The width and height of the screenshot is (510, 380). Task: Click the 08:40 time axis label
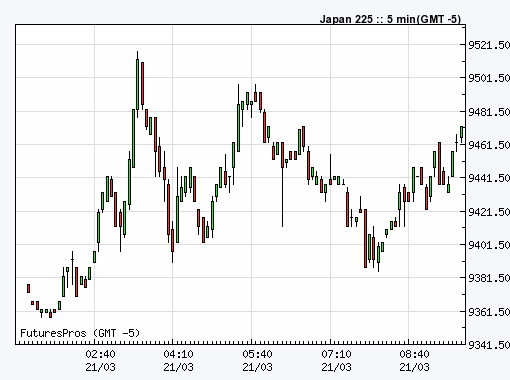point(414,354)
